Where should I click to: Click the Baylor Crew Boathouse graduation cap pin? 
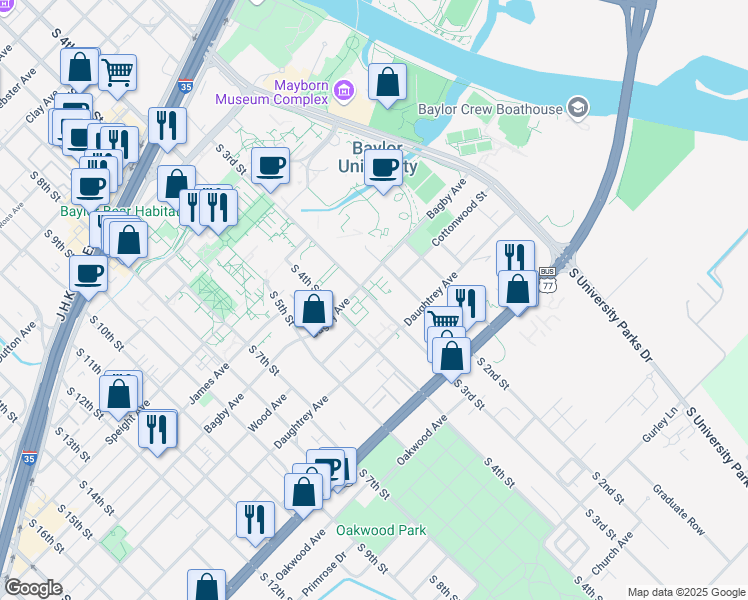coord(579,108)
